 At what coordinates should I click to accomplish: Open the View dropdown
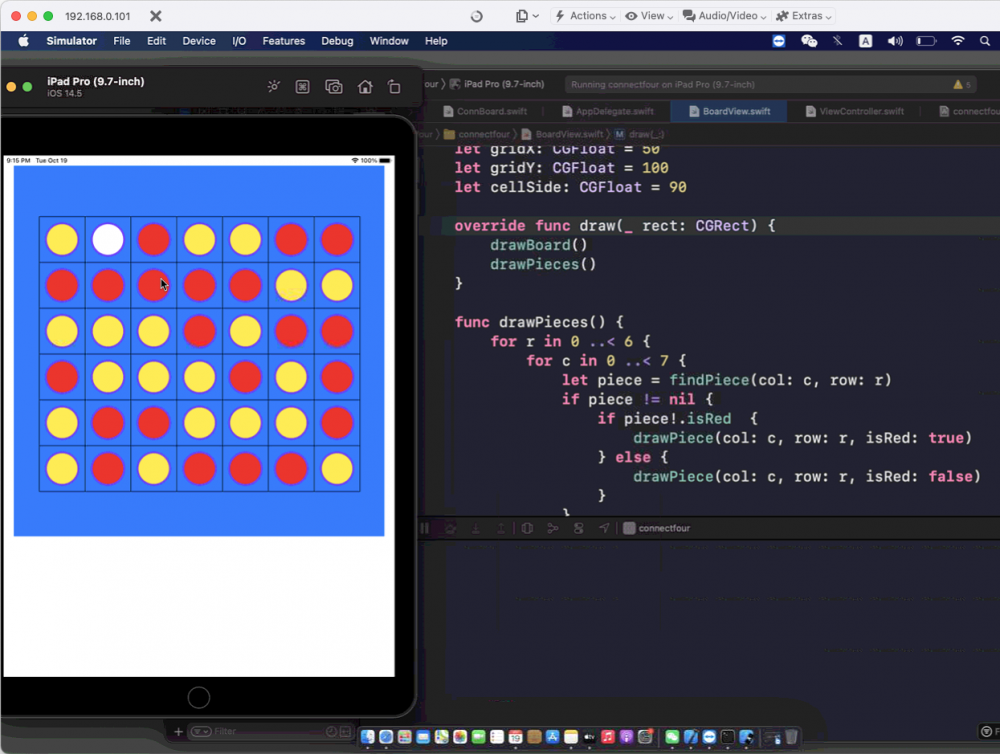[649, 16]
